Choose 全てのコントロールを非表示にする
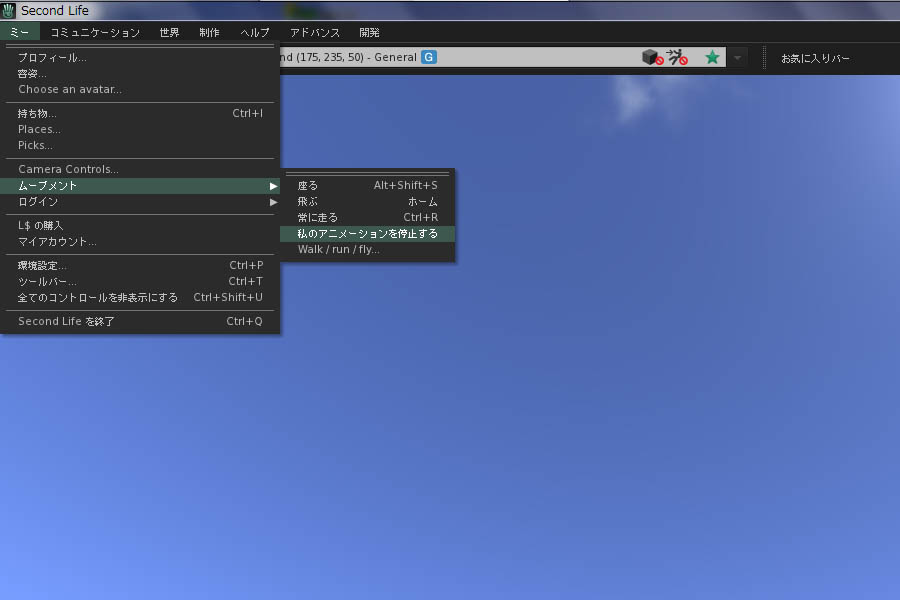The height and width of the screenshot is (600, 900). [x=140, y=298]
